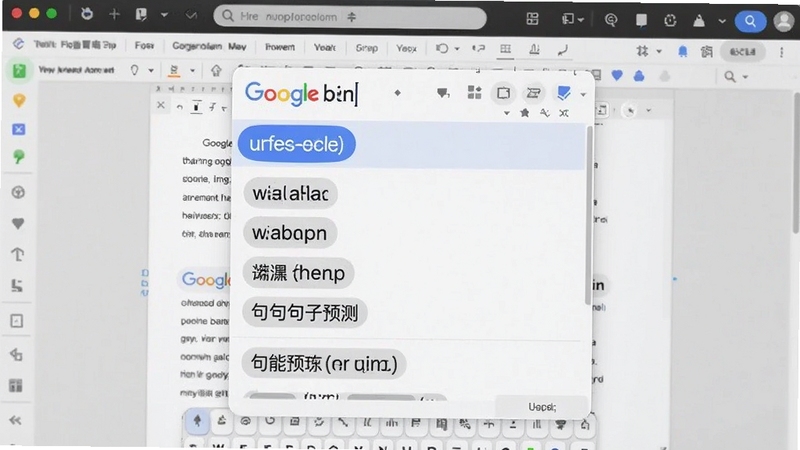Open dropdown beside the sliders icon in menu bar

point(659,51)
